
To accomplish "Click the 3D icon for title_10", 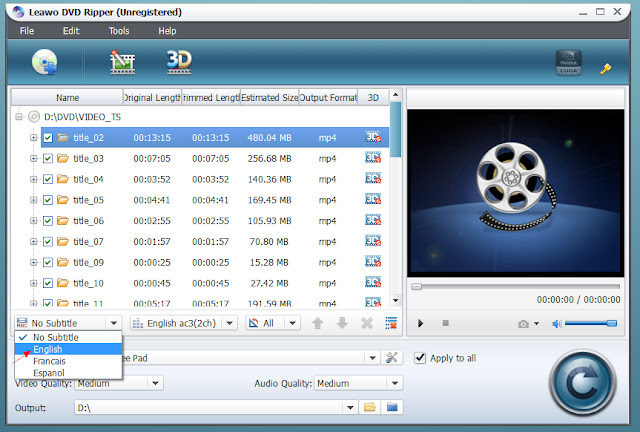I will point(373,283).
